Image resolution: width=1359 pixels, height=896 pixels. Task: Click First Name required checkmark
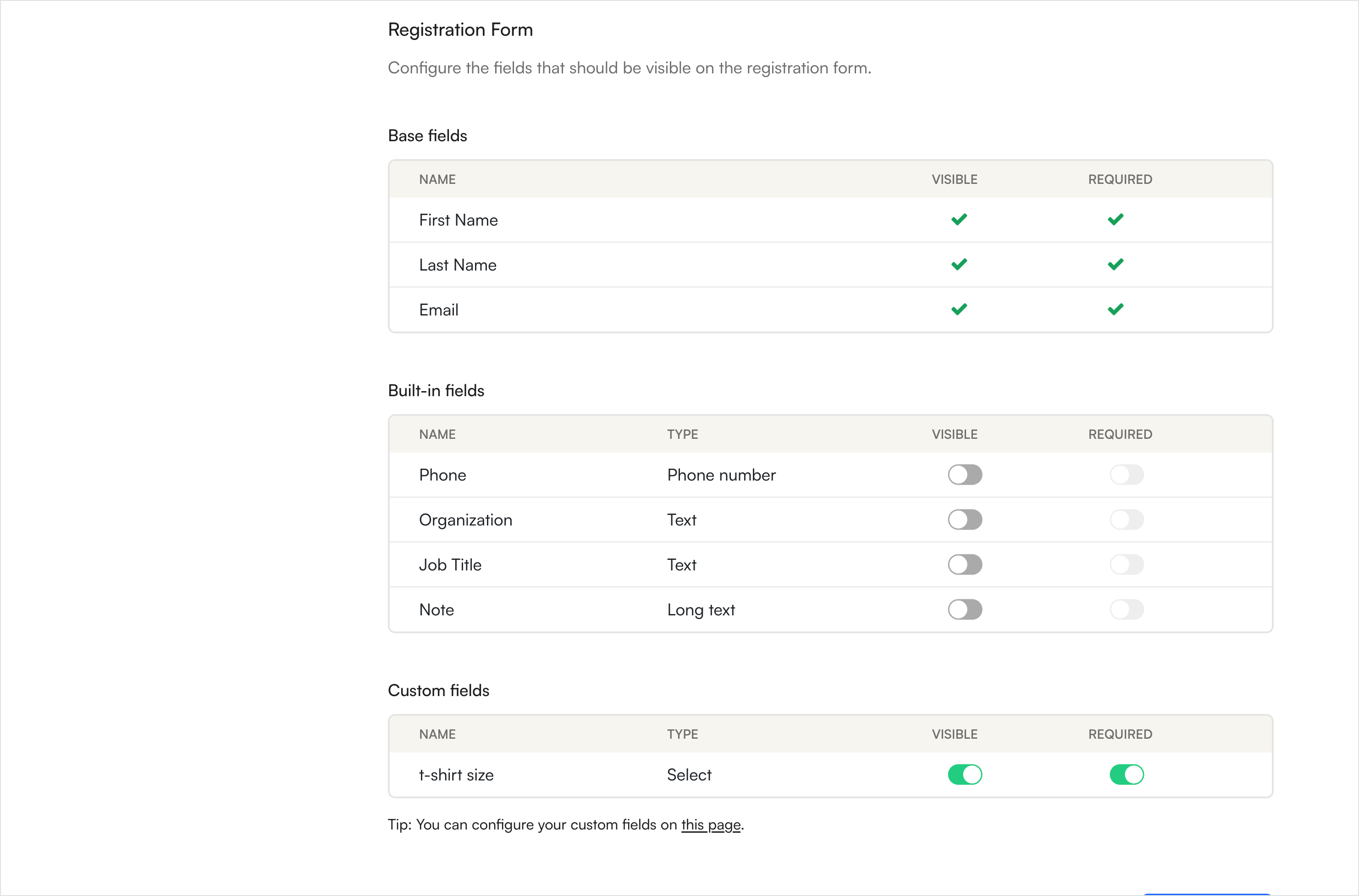(x=1115, y=220)
